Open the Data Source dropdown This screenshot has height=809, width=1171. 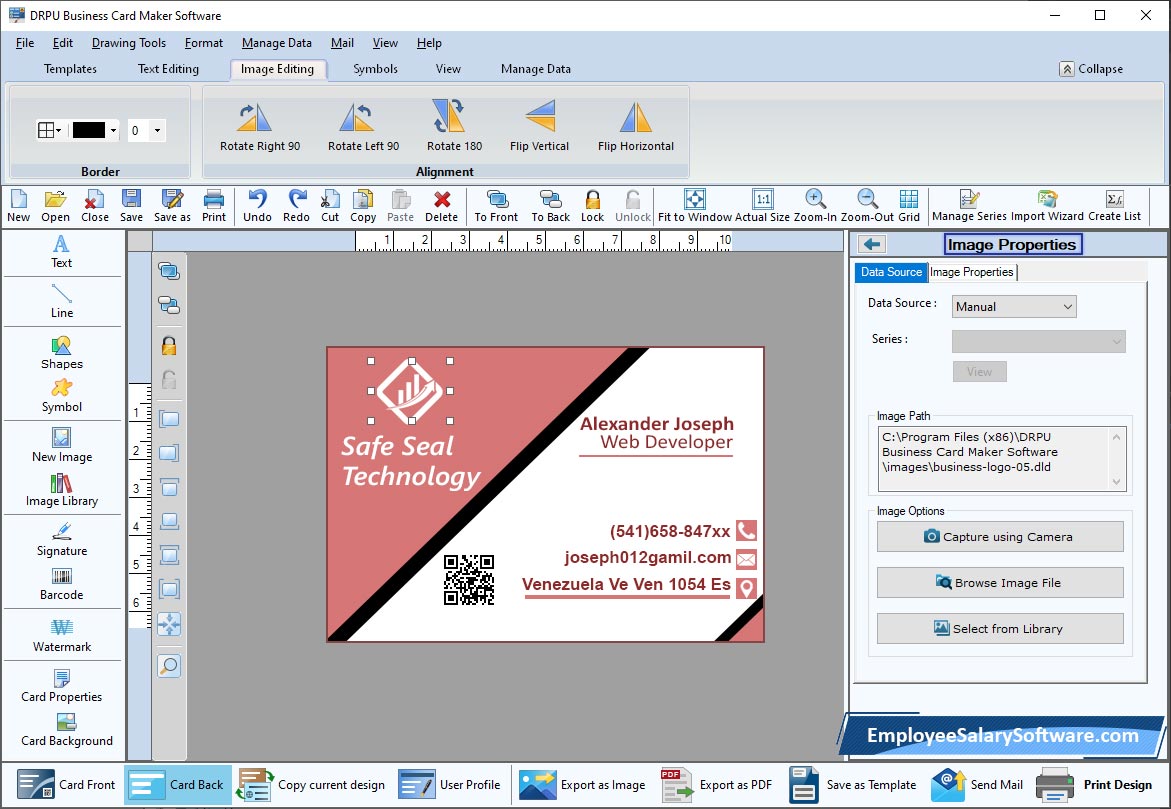click(1014, 307)
